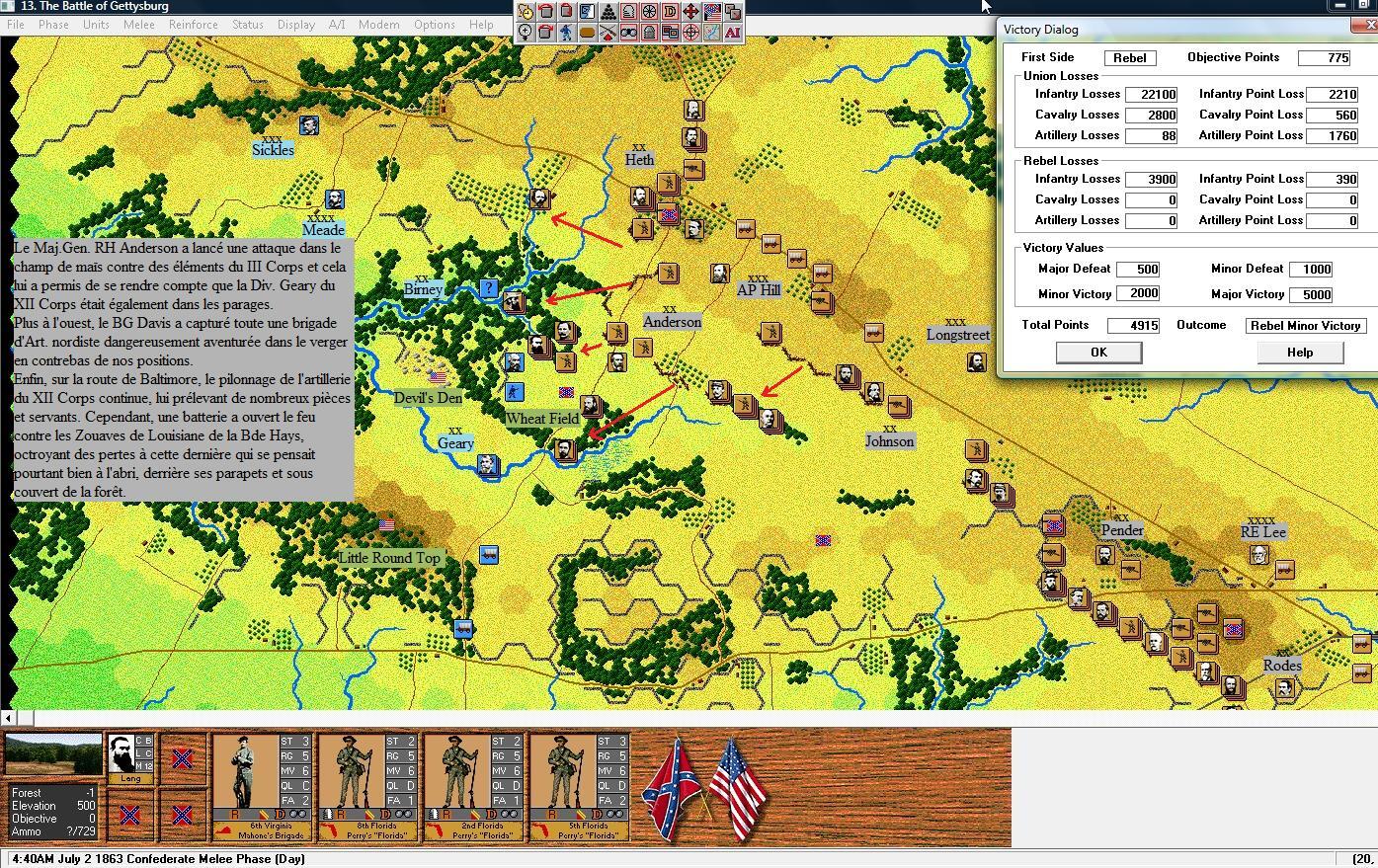This screenshot has height=868, width=1378.
Task: Select the 6th Virginia unit card
Action: point(262,787)
